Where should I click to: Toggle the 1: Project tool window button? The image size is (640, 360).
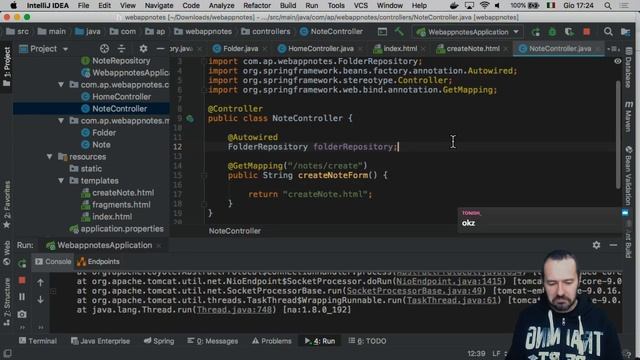click(x=7, y=66)
